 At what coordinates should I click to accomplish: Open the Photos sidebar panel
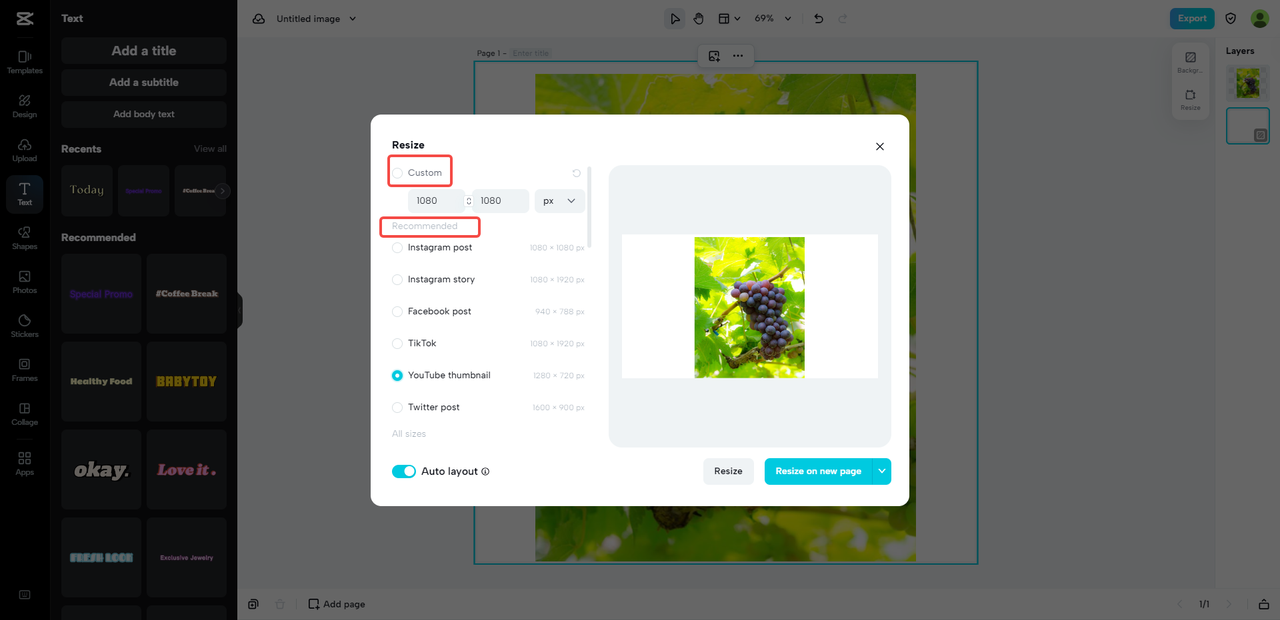[x=24, y=282]
